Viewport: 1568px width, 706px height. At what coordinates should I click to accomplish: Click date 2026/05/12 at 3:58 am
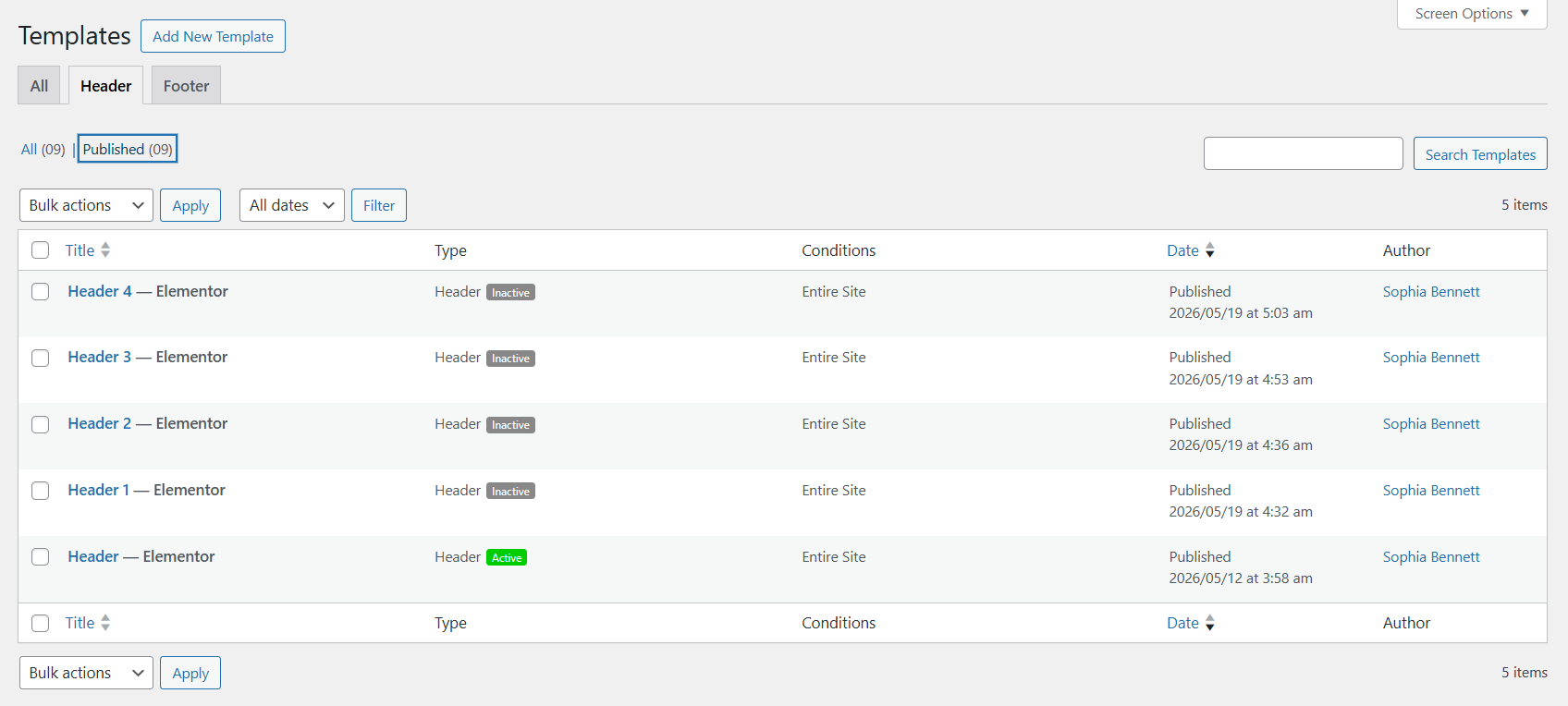1241,578
